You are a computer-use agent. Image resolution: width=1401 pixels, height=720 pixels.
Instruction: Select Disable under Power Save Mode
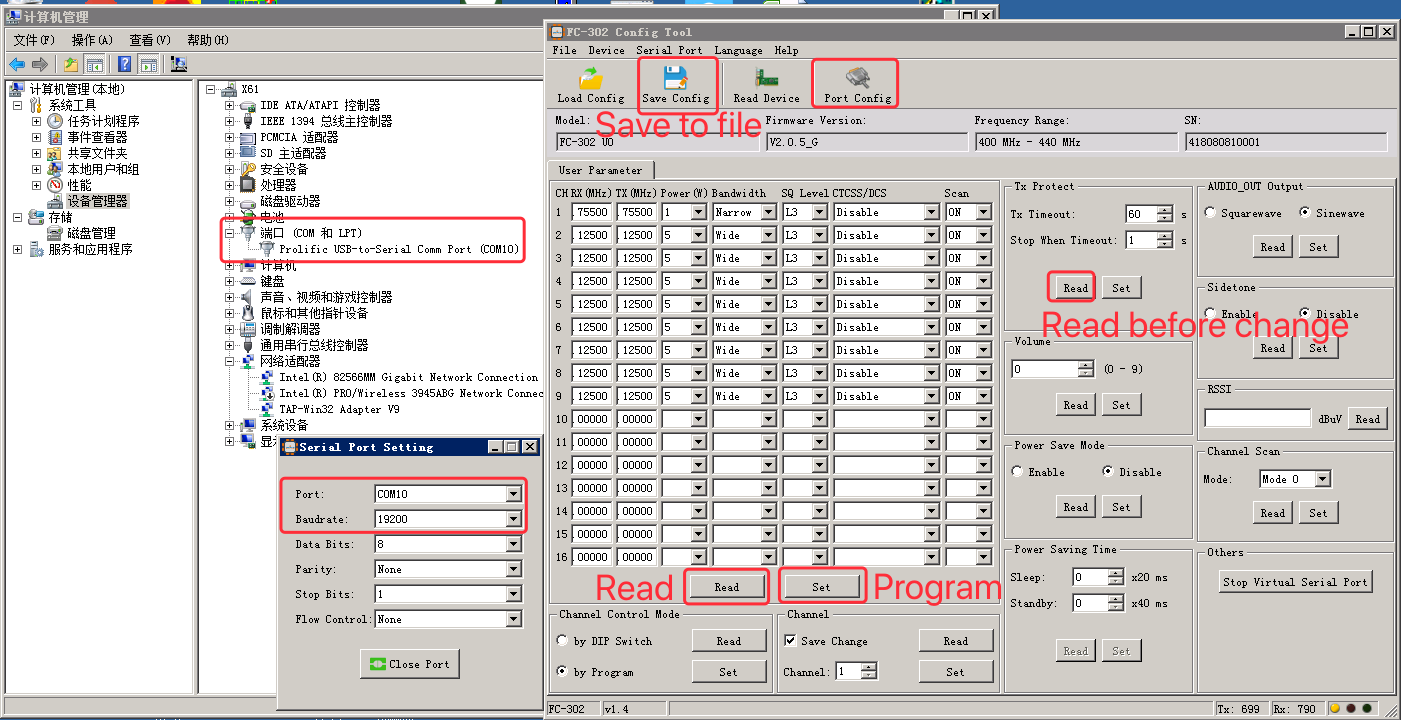click(x=1109, y=472)
